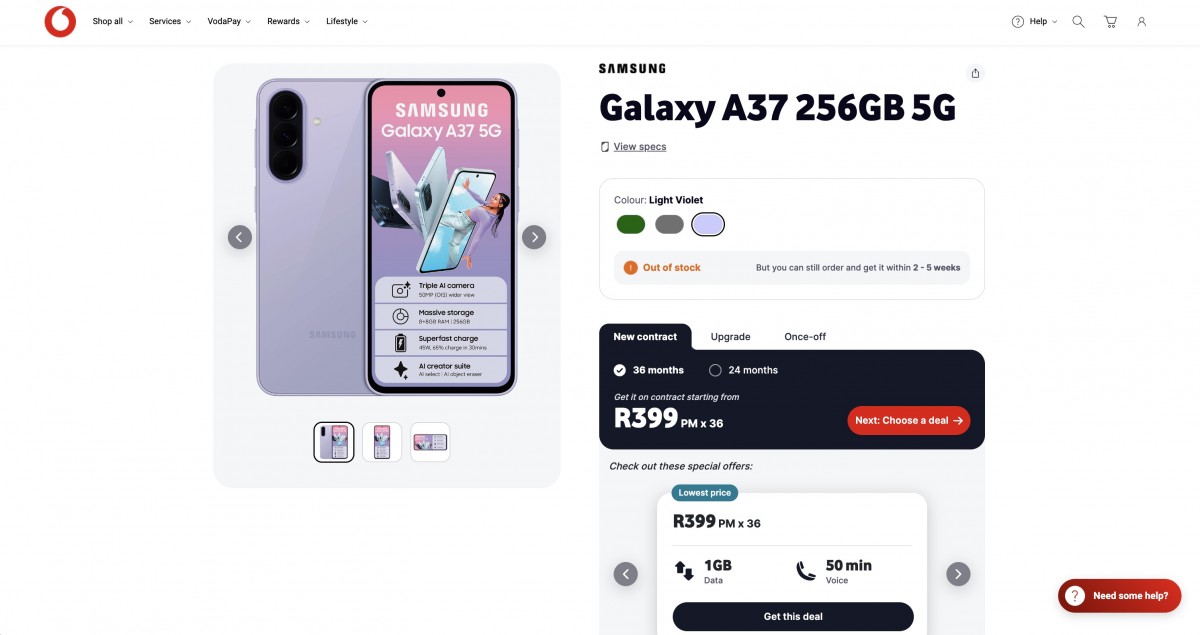This screenshot has width=1200, height=635.
Task: Show previous product image with left arrow
Action: point(240,237)
